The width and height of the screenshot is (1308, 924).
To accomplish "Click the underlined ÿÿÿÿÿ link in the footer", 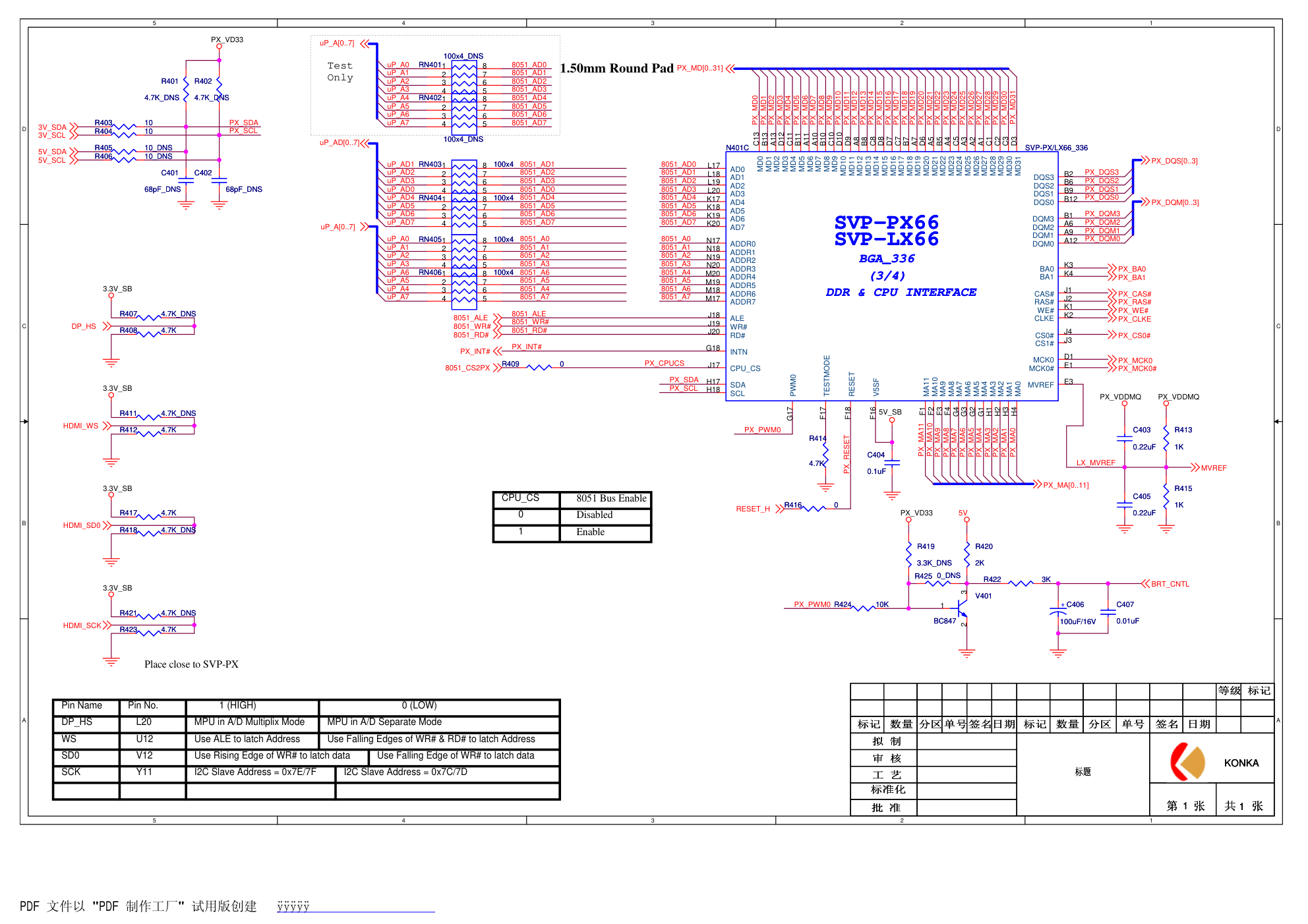I will [x=293, y=907].
